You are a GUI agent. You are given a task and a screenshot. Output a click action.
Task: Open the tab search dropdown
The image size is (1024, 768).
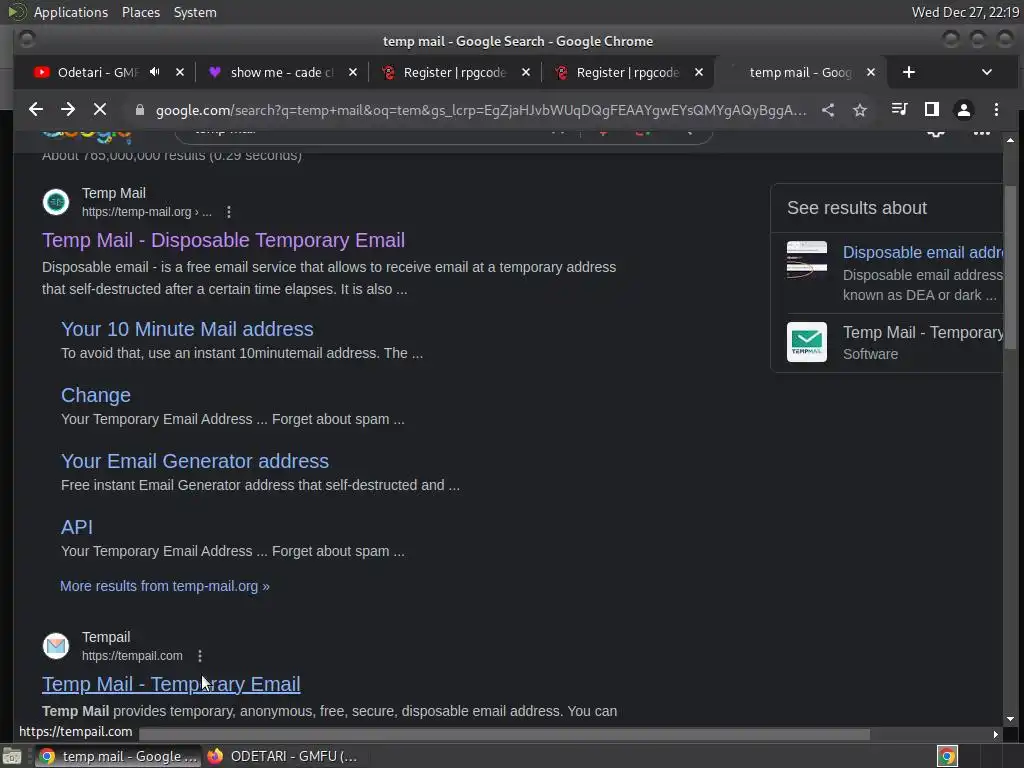987,72
